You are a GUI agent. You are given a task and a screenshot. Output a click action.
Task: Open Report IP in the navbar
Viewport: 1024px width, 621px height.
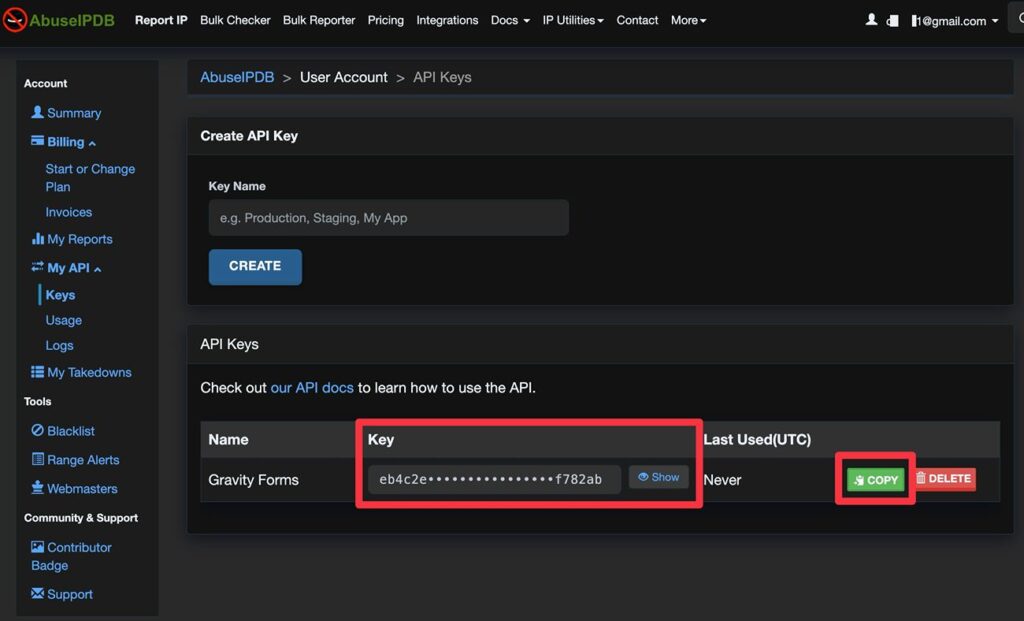[x=161, y=20]
